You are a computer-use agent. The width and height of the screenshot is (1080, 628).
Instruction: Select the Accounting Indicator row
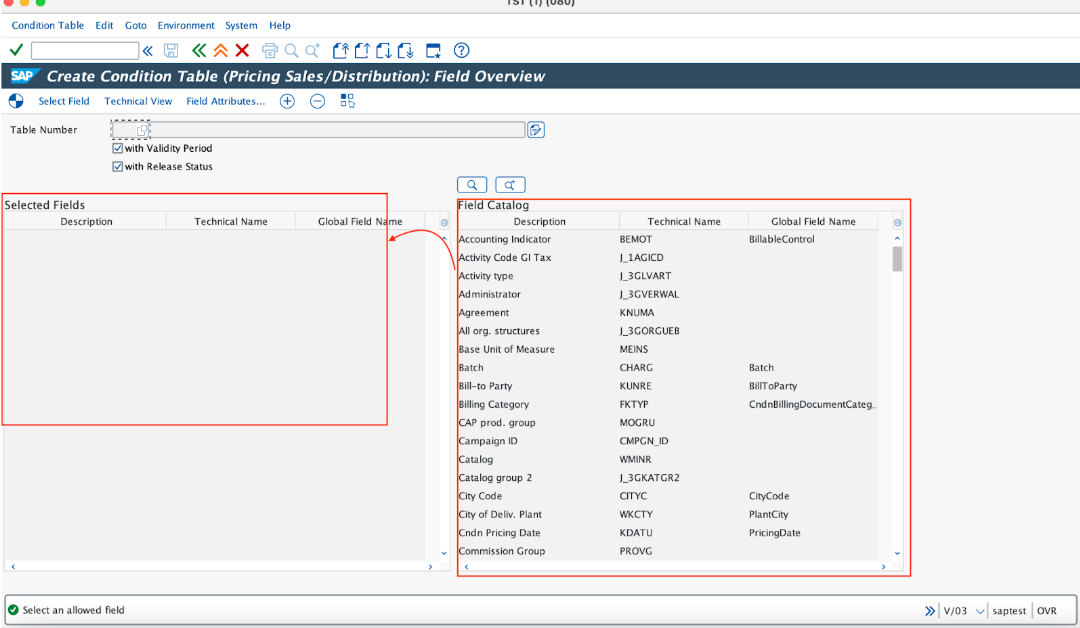point(668,239)
